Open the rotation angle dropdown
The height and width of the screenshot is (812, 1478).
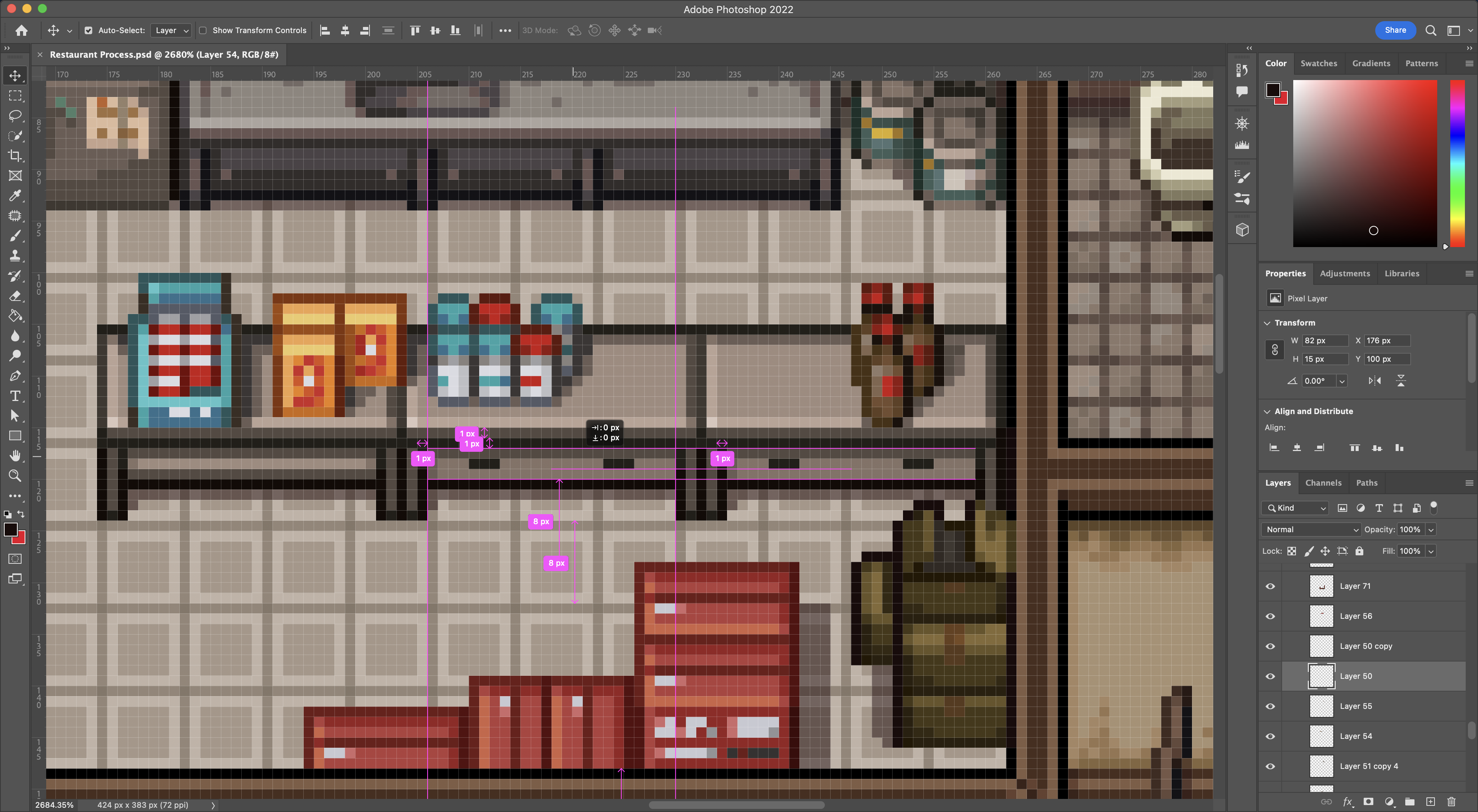click(x=1342, y=381)
